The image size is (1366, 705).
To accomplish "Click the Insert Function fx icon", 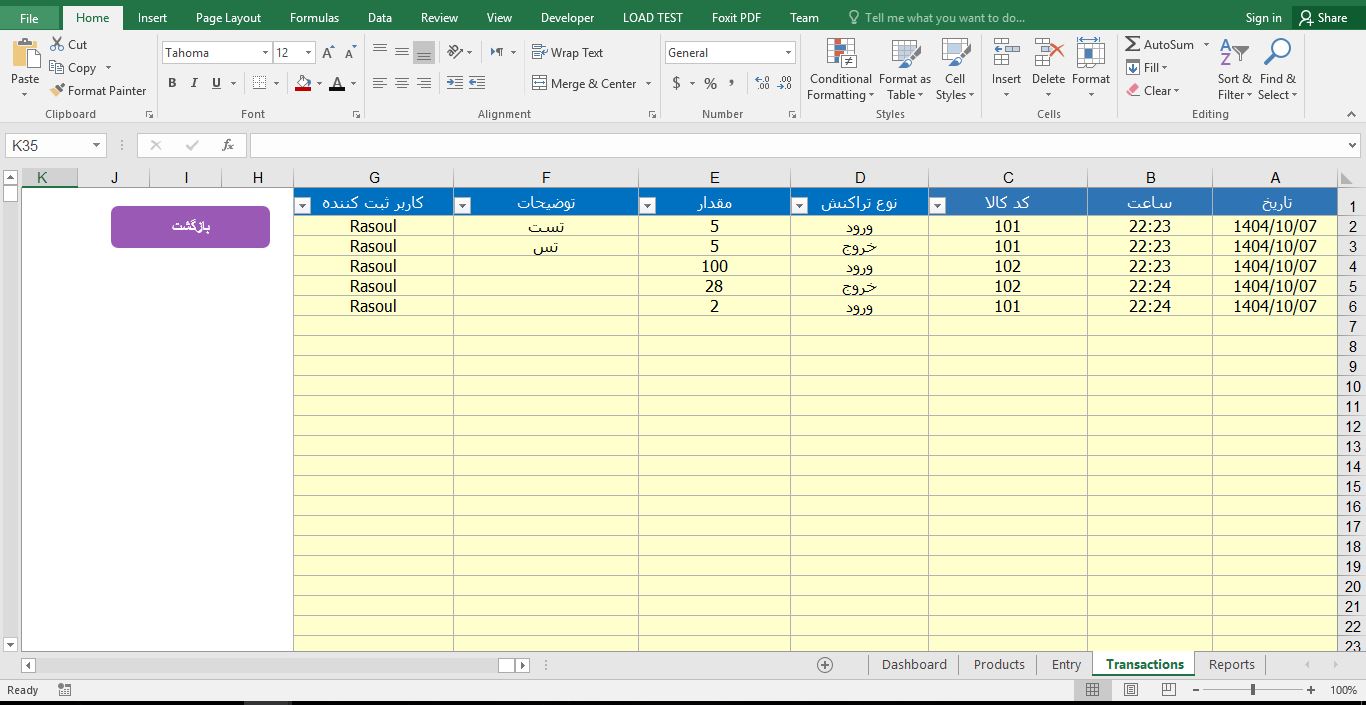I will [x=228, y=145].
